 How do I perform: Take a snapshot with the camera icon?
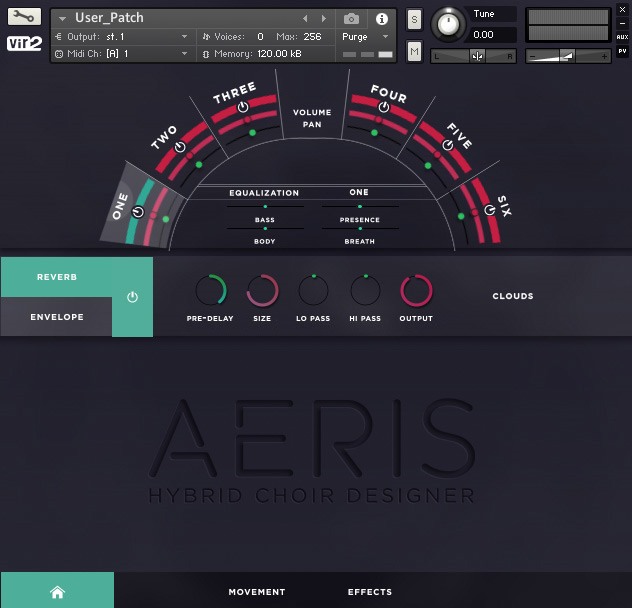351,19
